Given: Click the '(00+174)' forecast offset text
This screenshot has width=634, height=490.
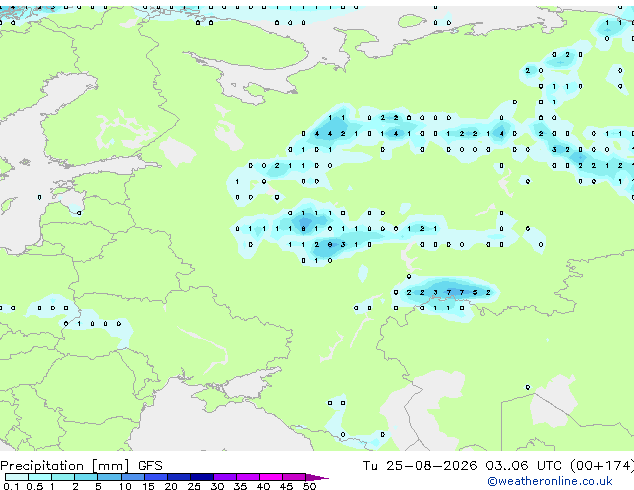Looking at the screenshot, I should [x=602, y=466].
